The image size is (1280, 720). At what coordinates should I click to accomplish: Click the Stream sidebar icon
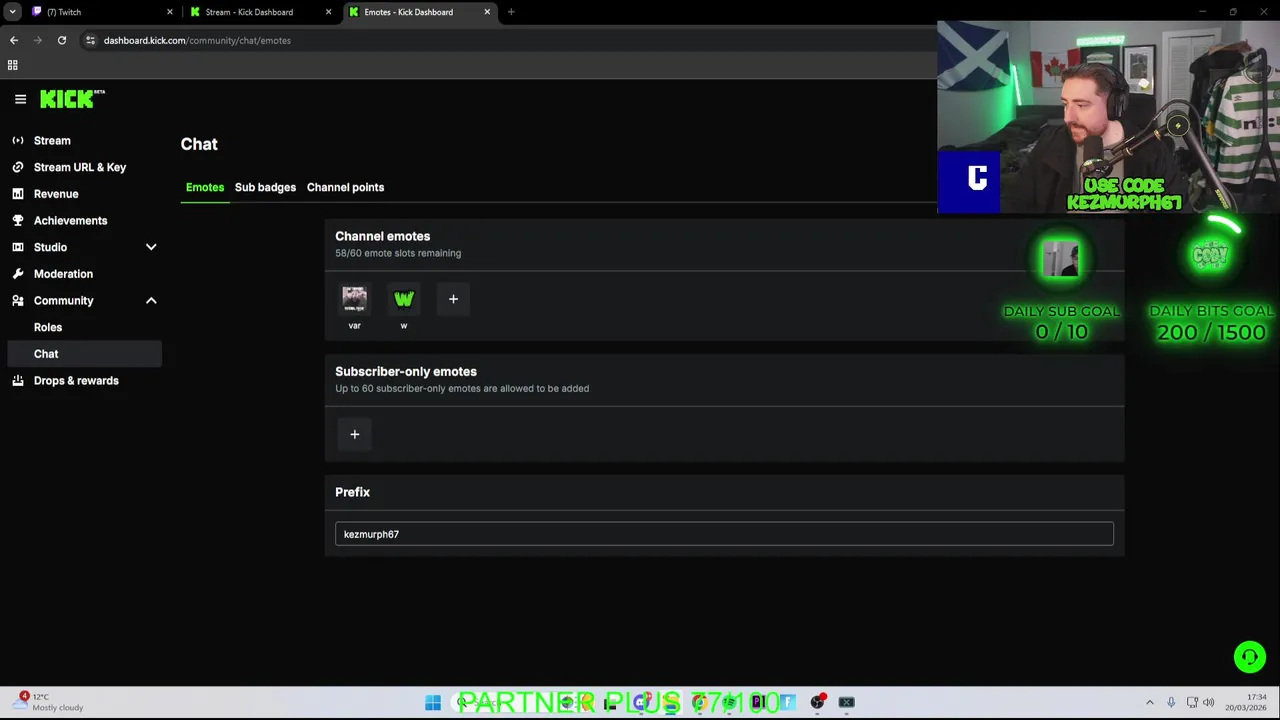(x=18, y=141)
